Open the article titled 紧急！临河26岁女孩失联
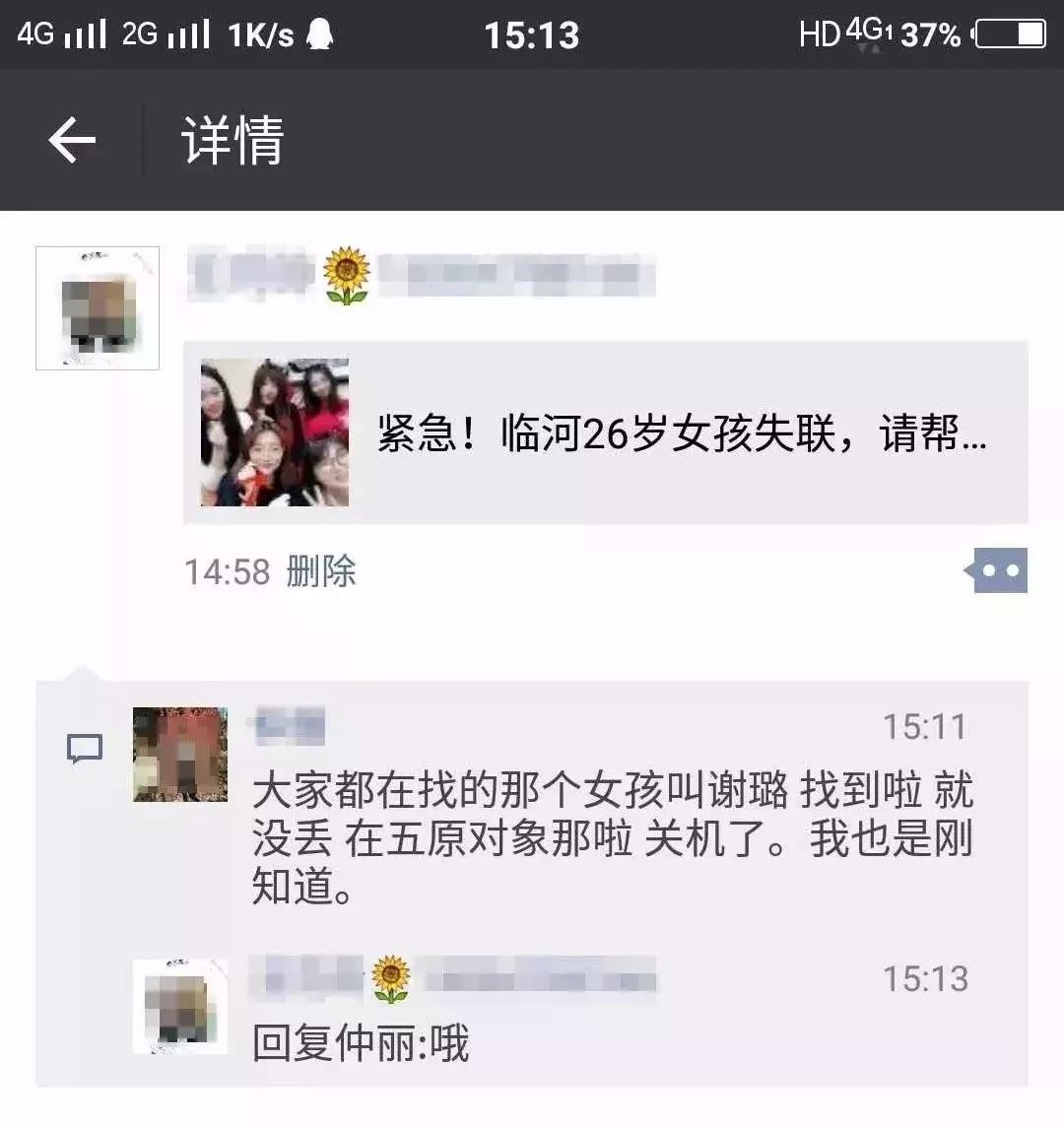 [682, 433]
